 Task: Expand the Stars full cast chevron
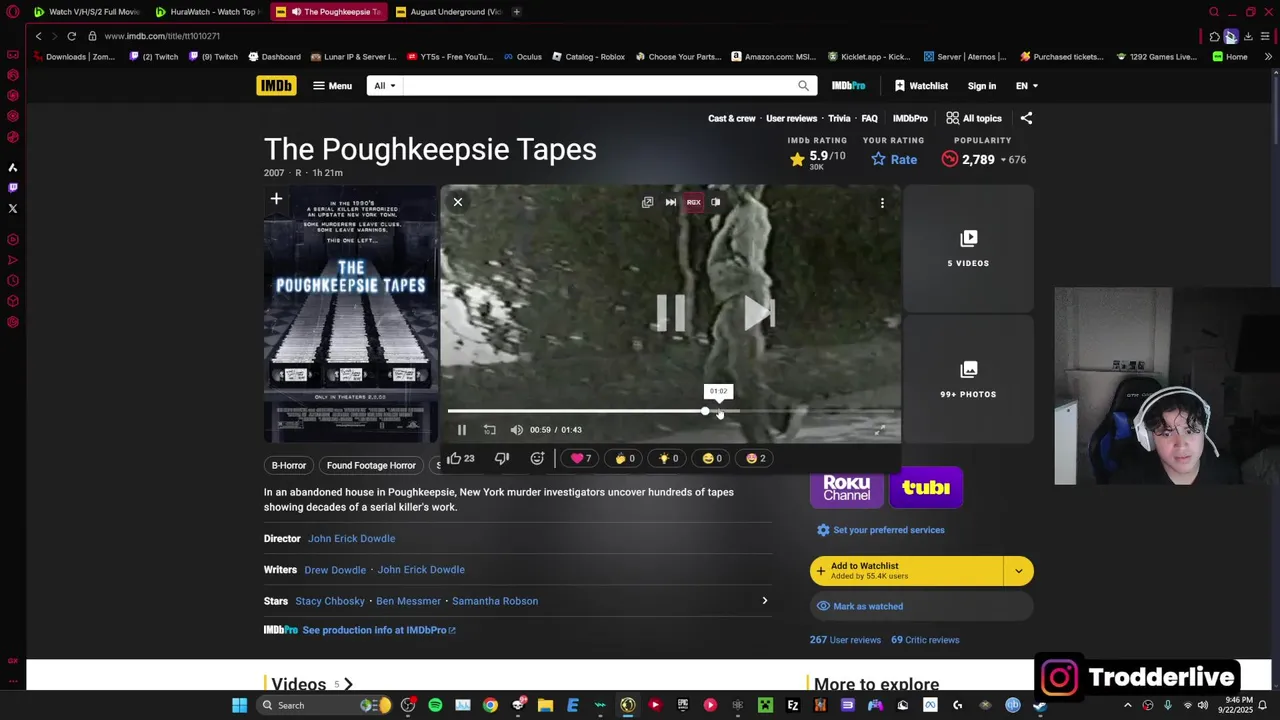pyautogui.click(x=764, y=601)
